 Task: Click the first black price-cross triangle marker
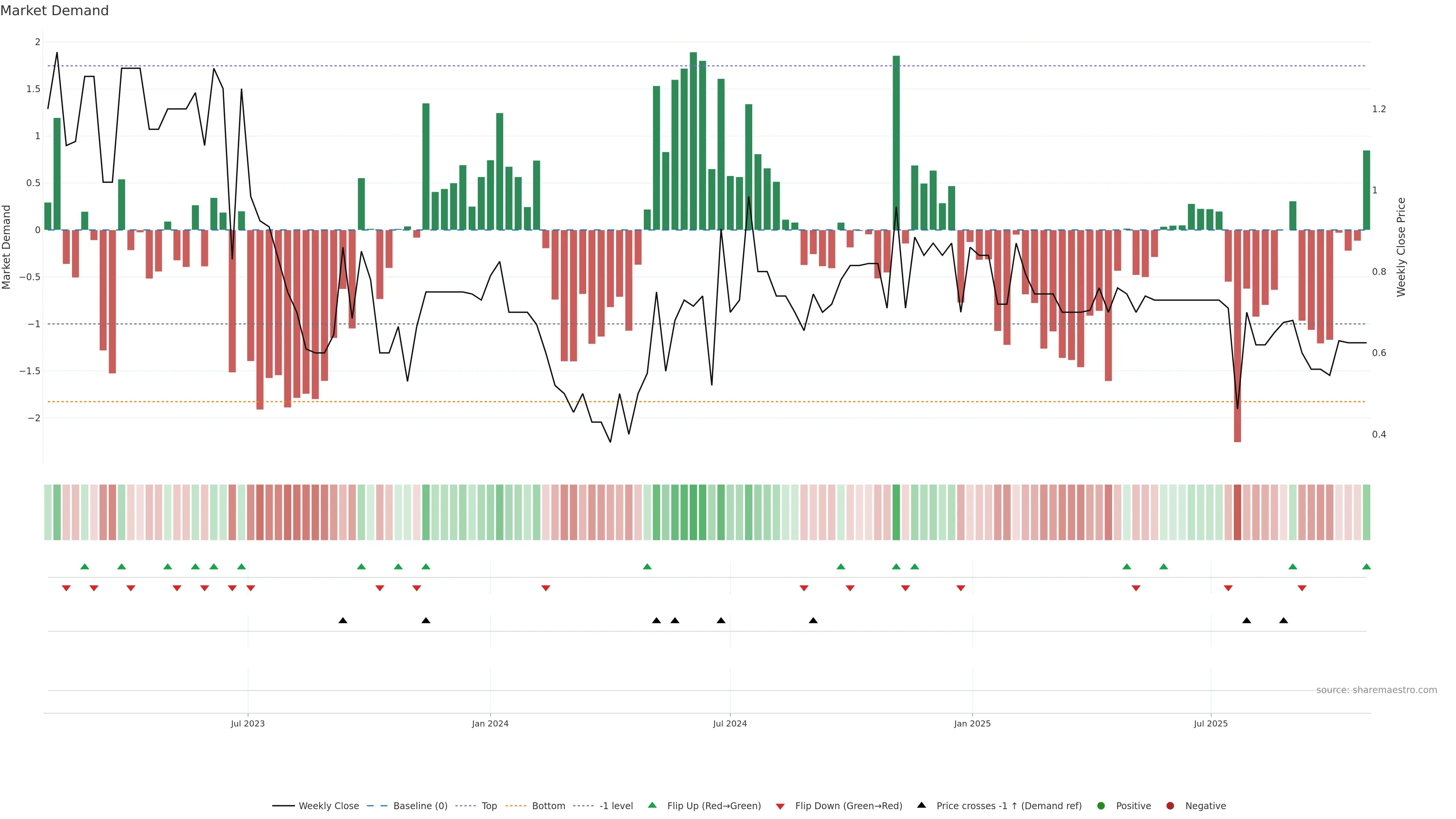342,621
